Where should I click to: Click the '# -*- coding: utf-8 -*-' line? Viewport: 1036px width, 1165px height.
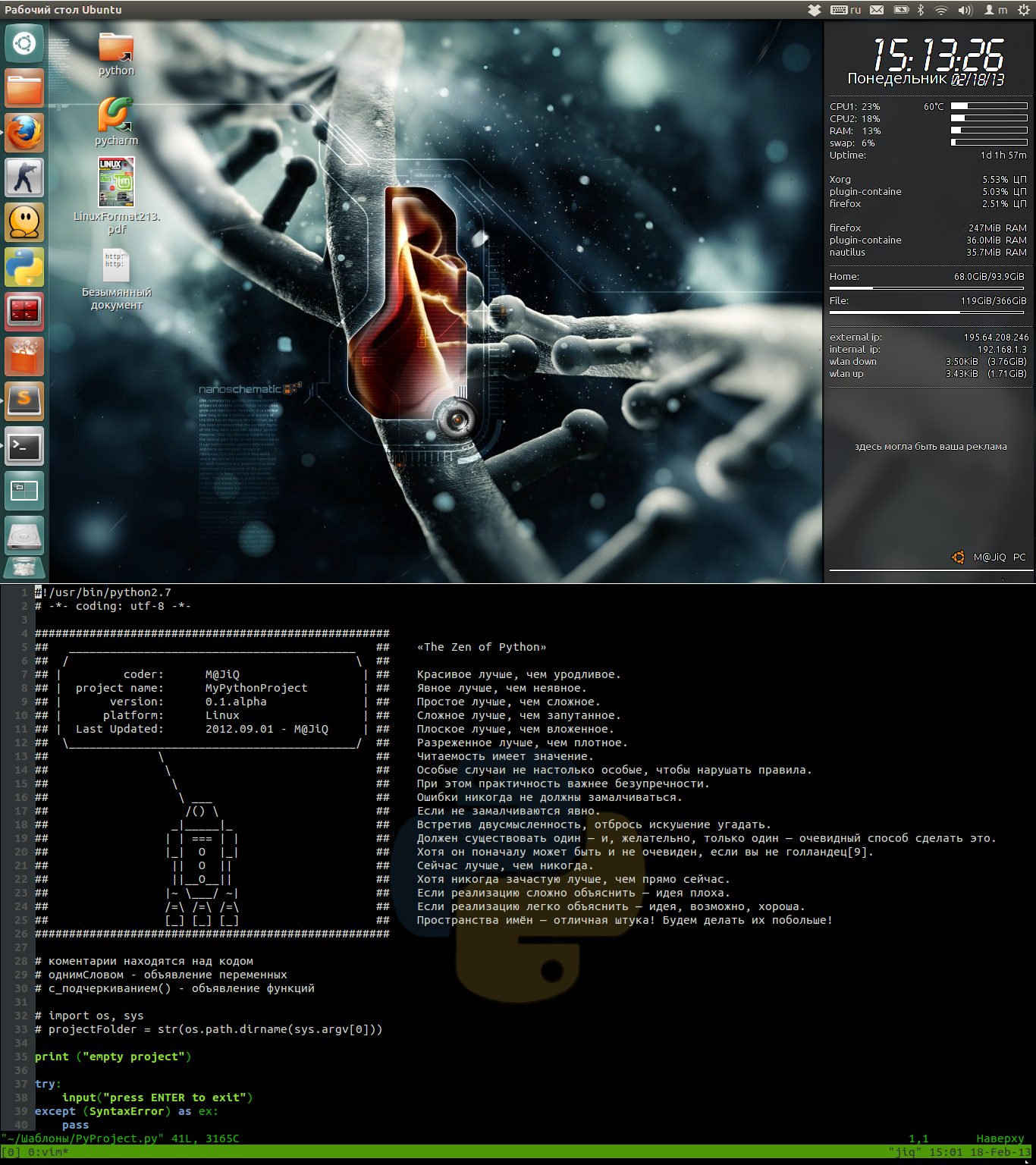[x=113, y=606]
